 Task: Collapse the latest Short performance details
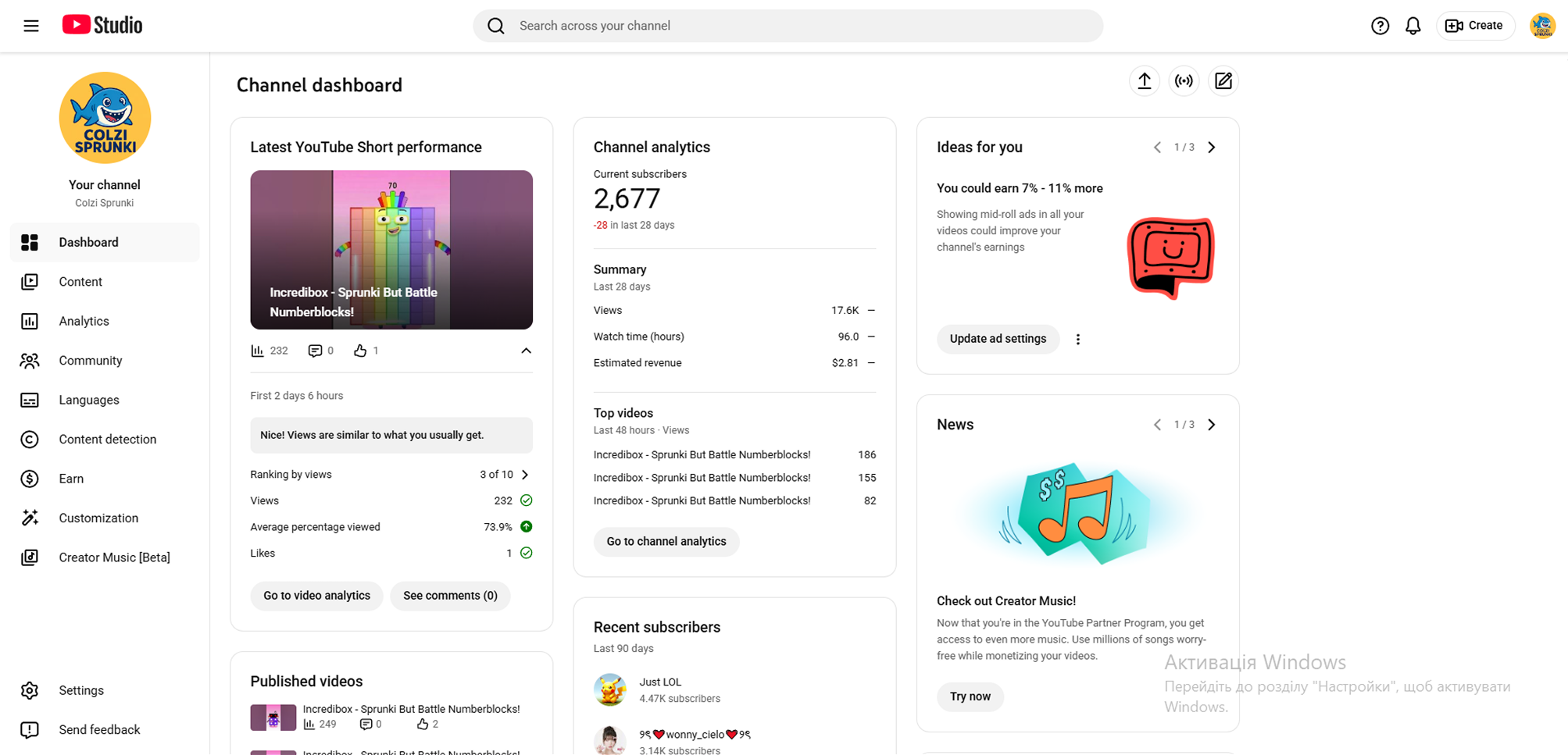(526, 351)
